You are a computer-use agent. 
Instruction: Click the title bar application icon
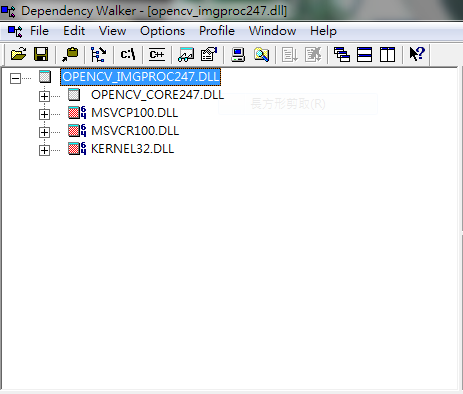[8, 11]
